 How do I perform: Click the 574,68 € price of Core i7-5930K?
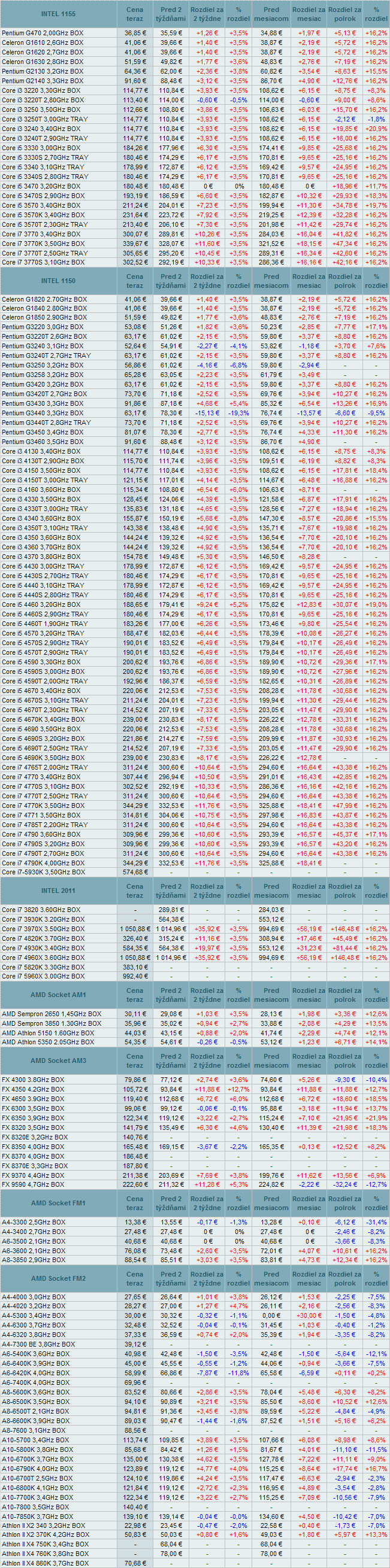pos(135,872)
